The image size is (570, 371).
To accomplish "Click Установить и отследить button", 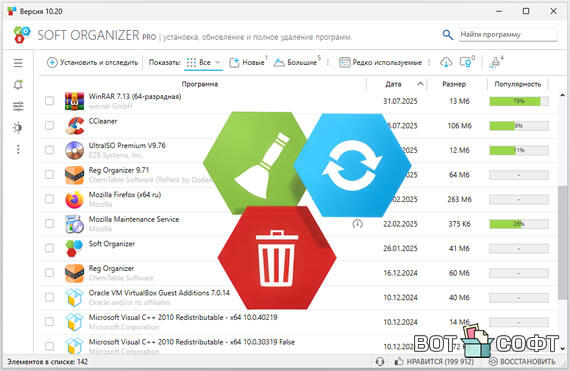I will 93,62.
